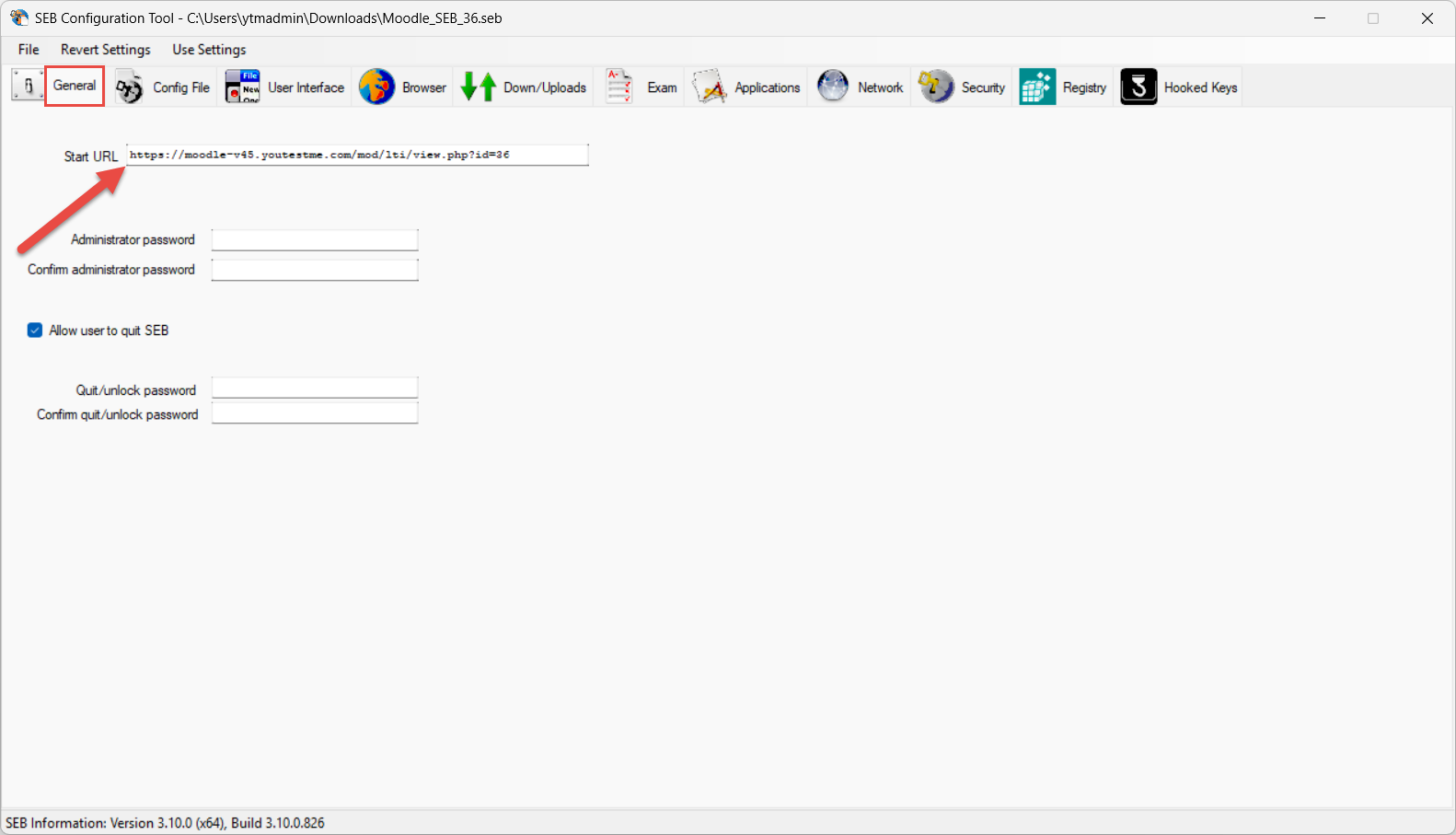Open the Exam settings icon
Viewport: 1456px width, 835px height.
pos(619,87)
